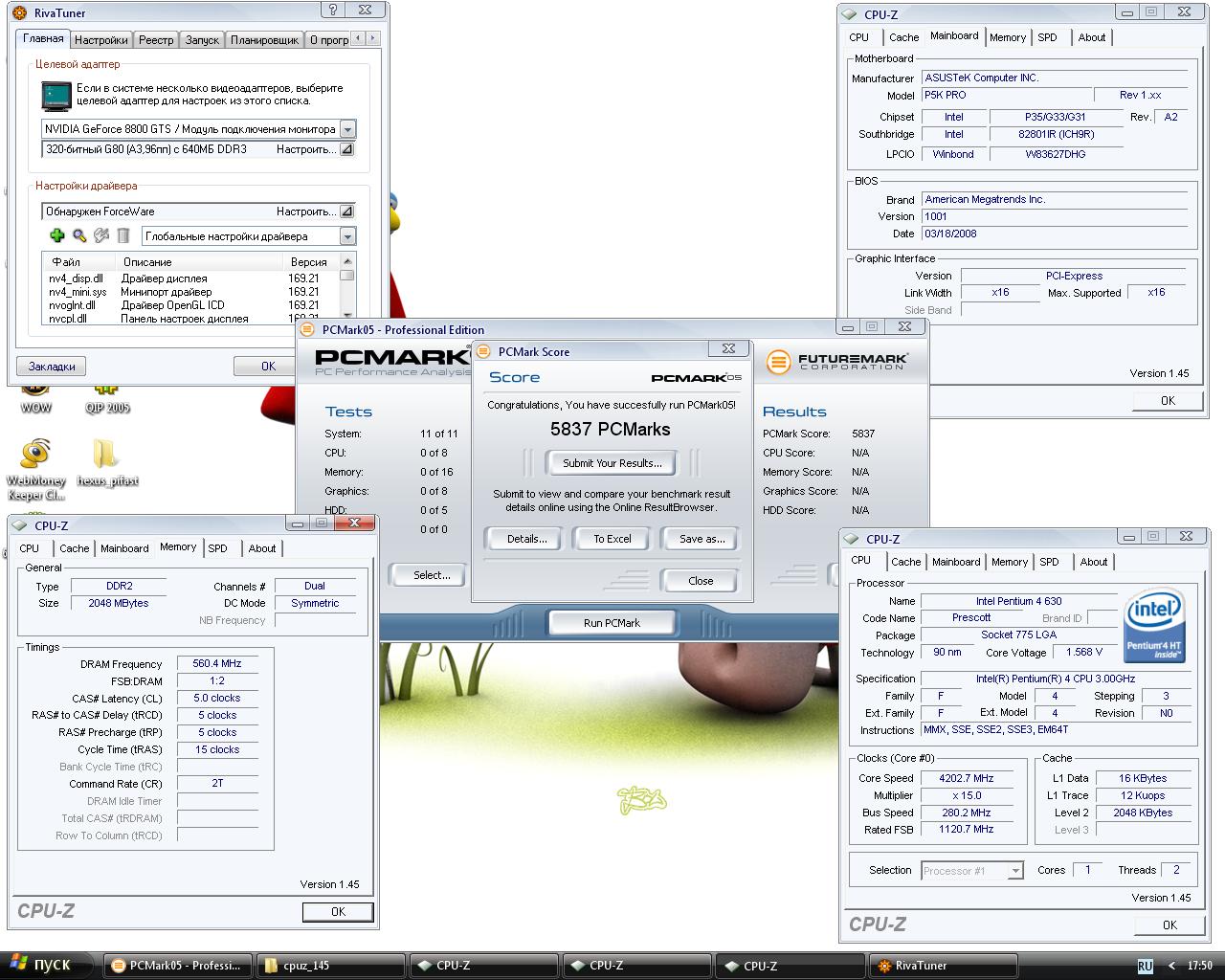Click the green plus add icon in RivaTuner

click(x=56, y=235)
